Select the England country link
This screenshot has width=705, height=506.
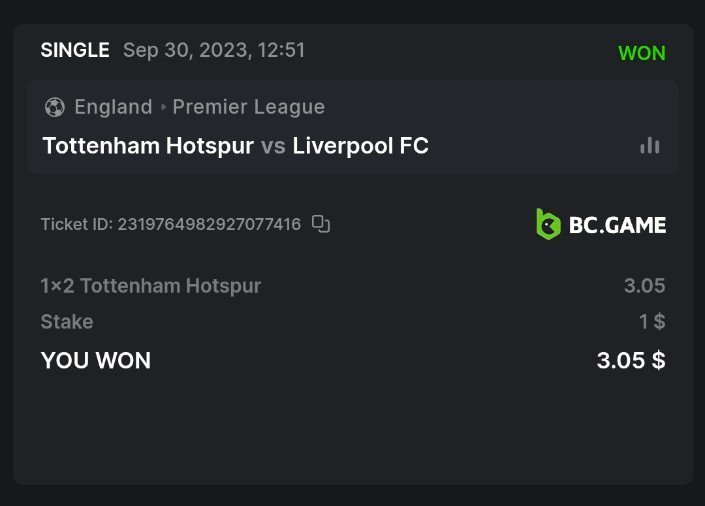tap(113, 107)
